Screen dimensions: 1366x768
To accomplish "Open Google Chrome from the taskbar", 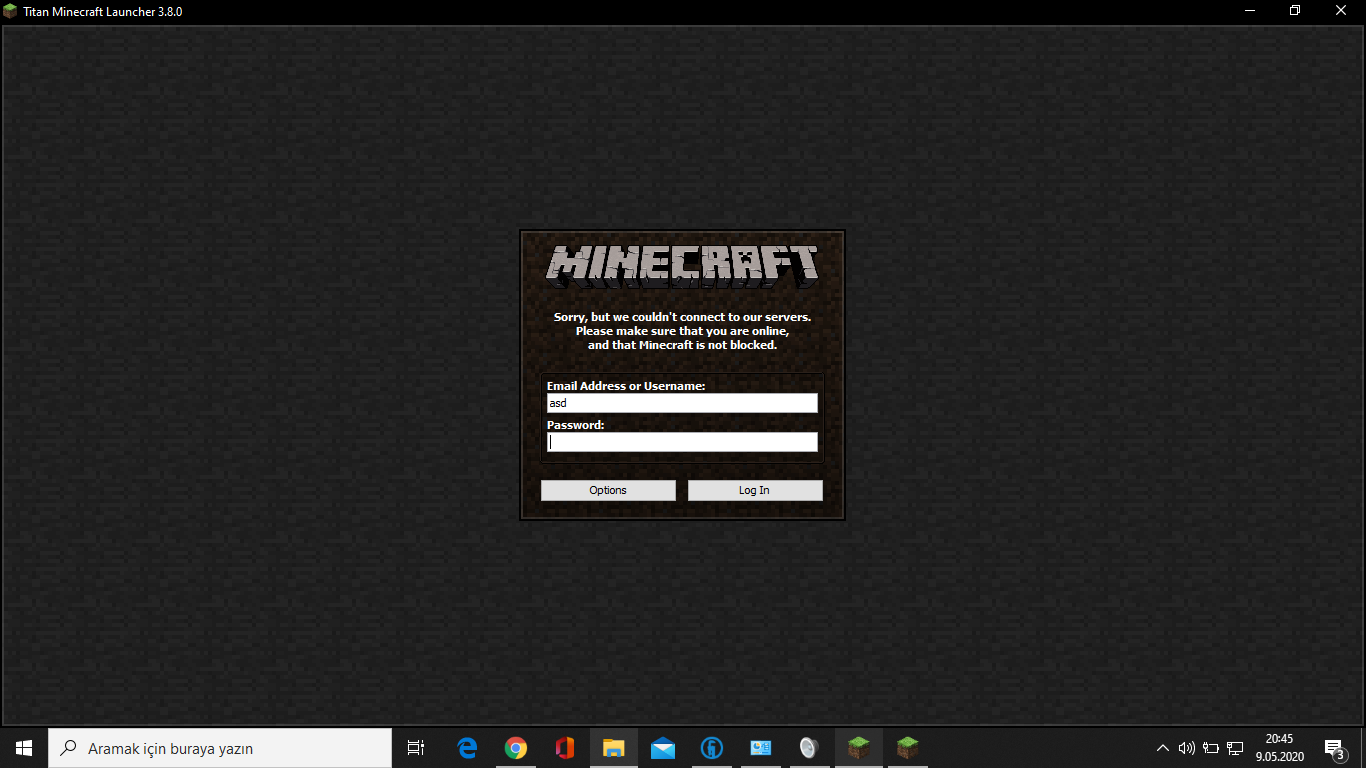I will click(x=516, y=748).
